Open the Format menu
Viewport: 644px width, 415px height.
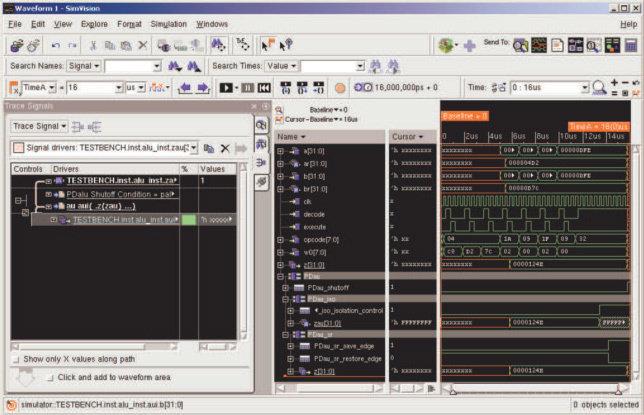coord(129,24)
